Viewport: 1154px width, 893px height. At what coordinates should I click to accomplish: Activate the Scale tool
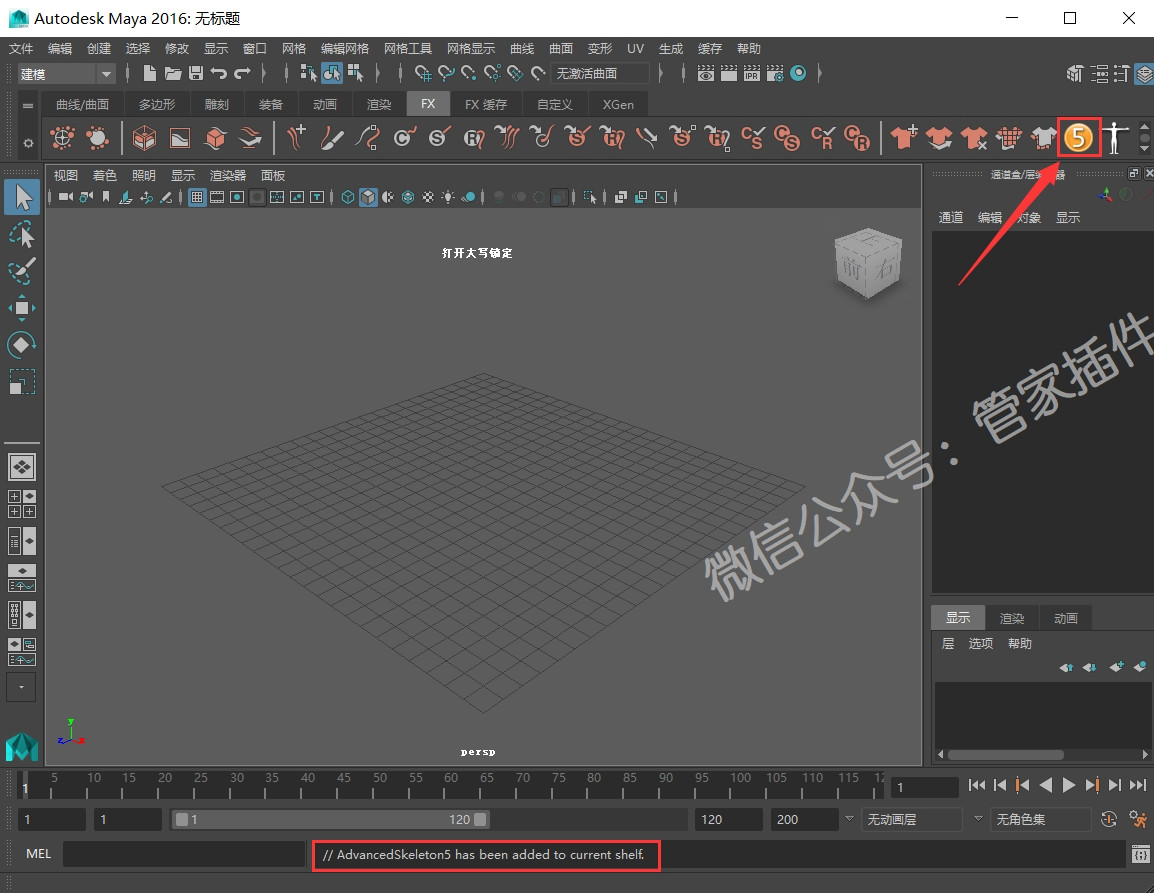point(22,381)
